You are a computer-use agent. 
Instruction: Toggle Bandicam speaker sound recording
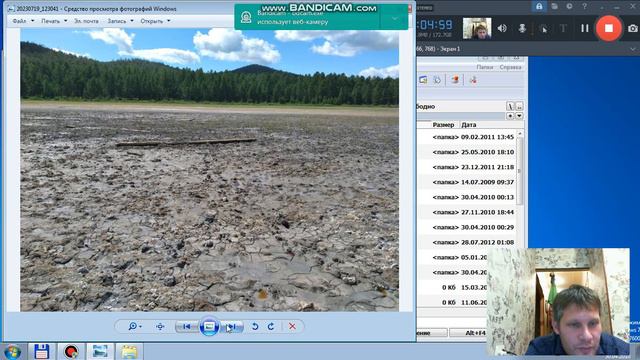502,28
